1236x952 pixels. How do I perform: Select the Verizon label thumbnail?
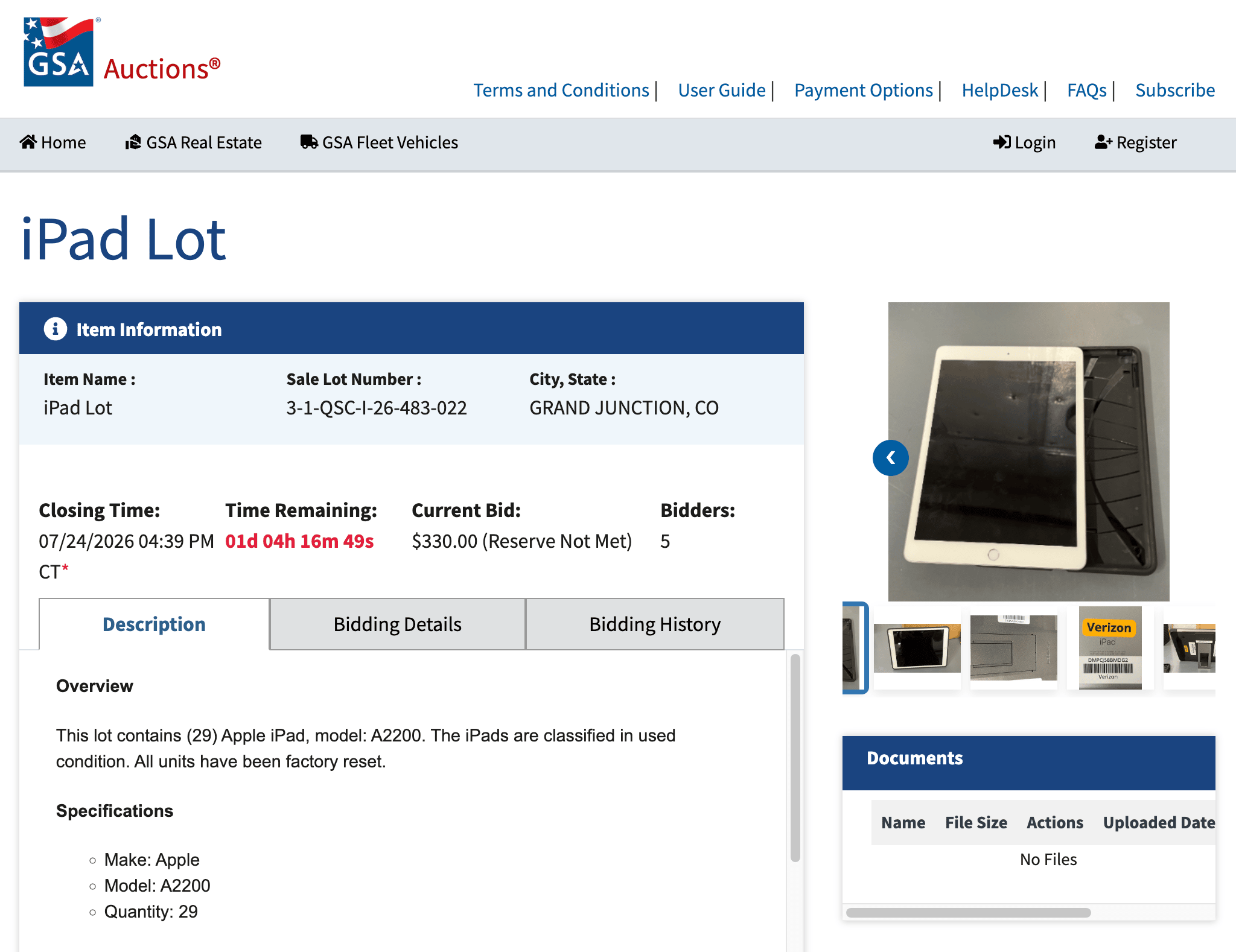pyautogui.click(x=1110, y=648)
